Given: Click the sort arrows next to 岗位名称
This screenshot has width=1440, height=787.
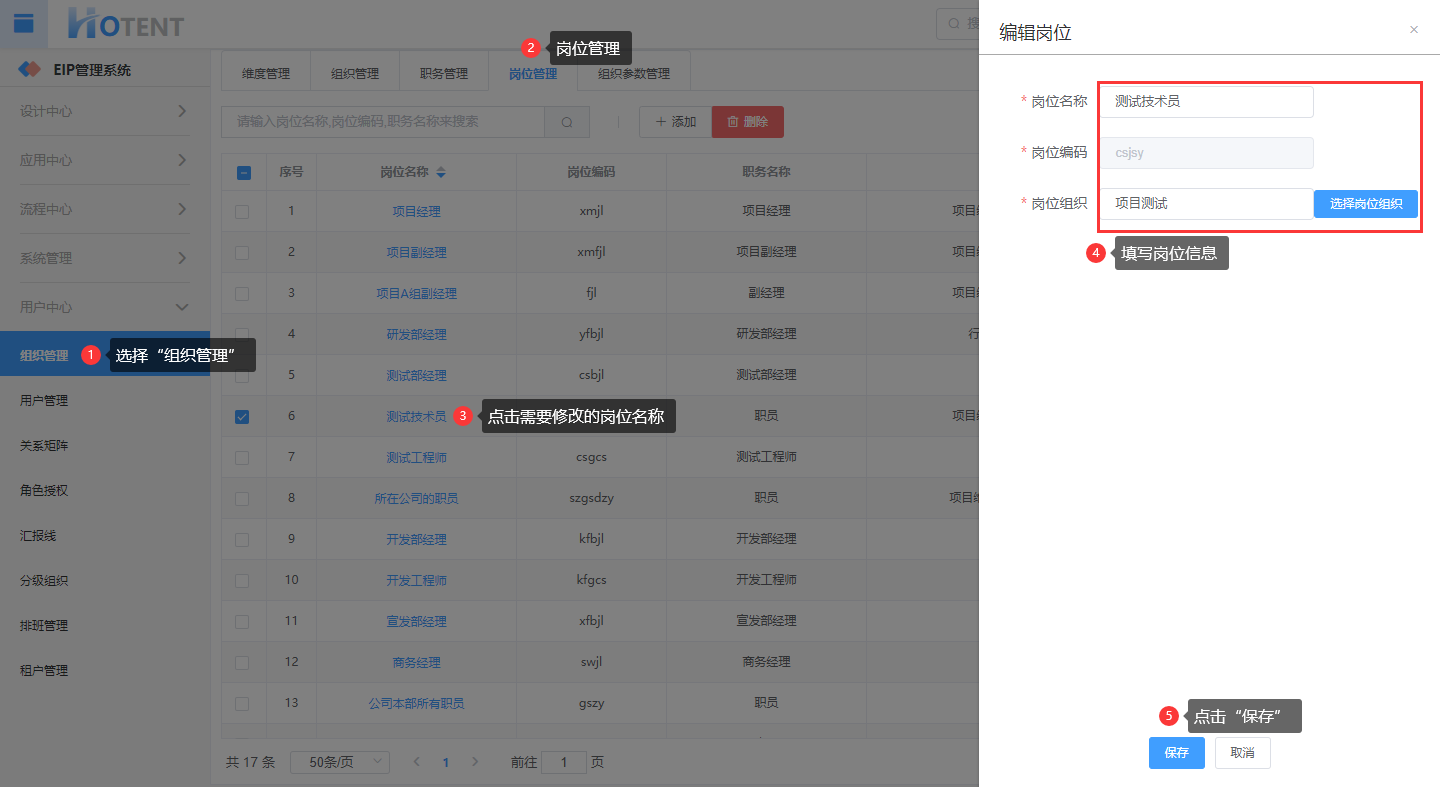Looking at the screenshot, I should pyautogui.click(x=441, y=173).
